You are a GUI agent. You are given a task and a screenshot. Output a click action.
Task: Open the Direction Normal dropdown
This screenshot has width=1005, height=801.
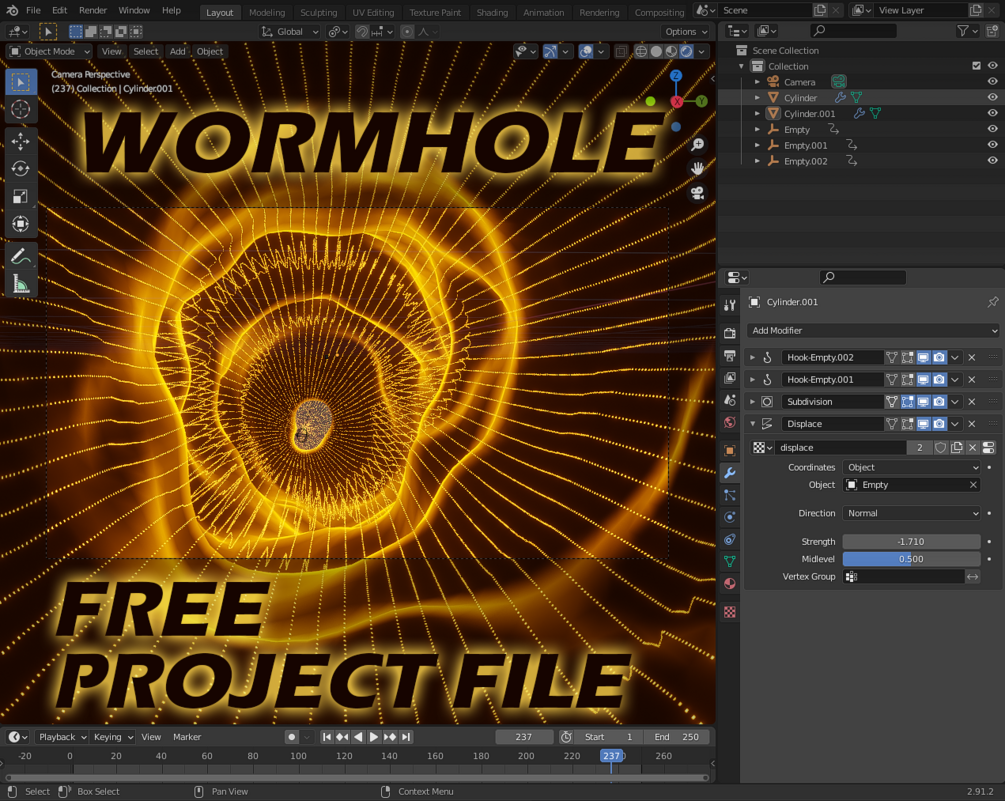coord(911,513)
